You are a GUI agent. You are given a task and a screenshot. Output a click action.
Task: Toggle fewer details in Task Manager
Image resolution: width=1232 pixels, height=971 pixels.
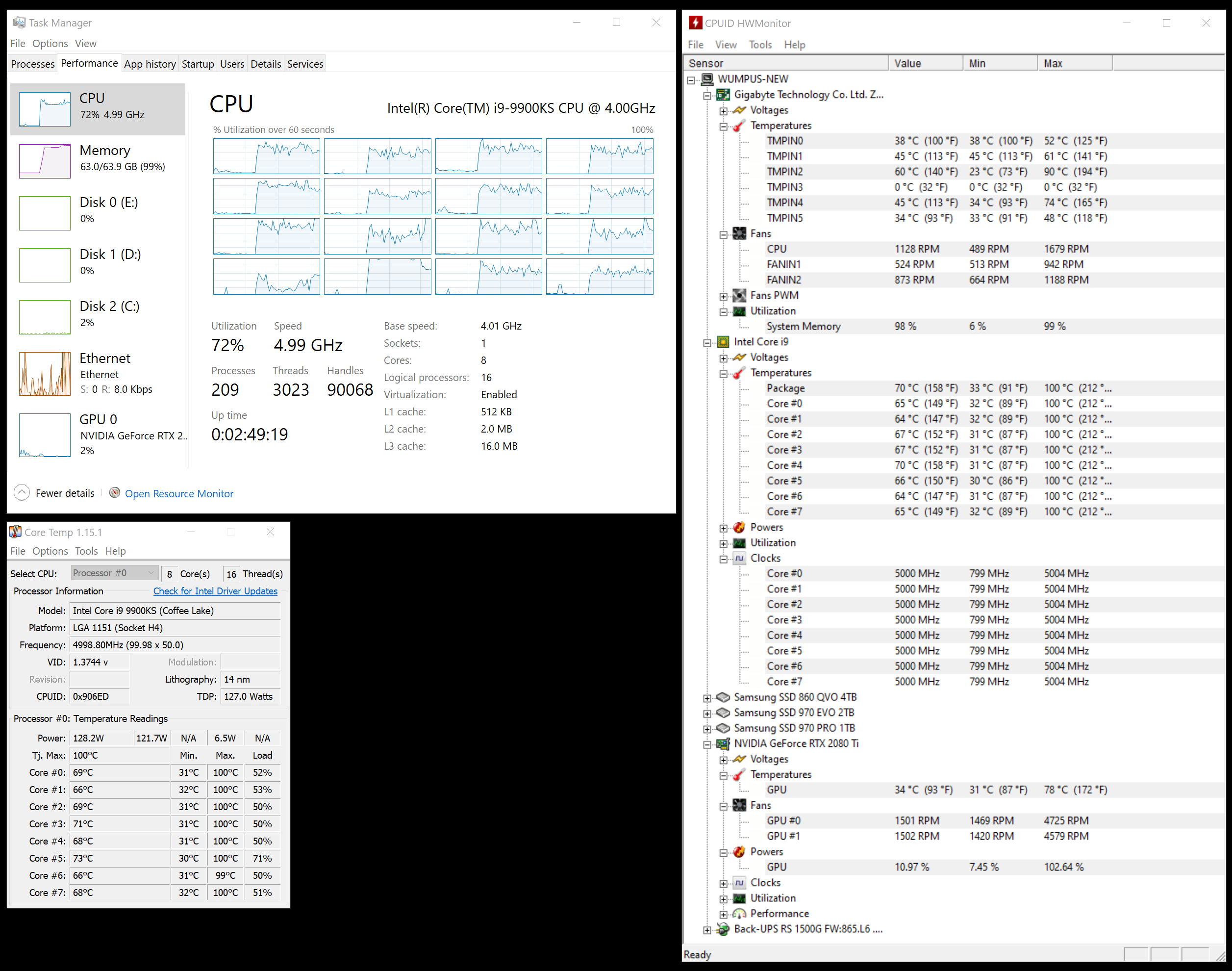tap(55, 493)
